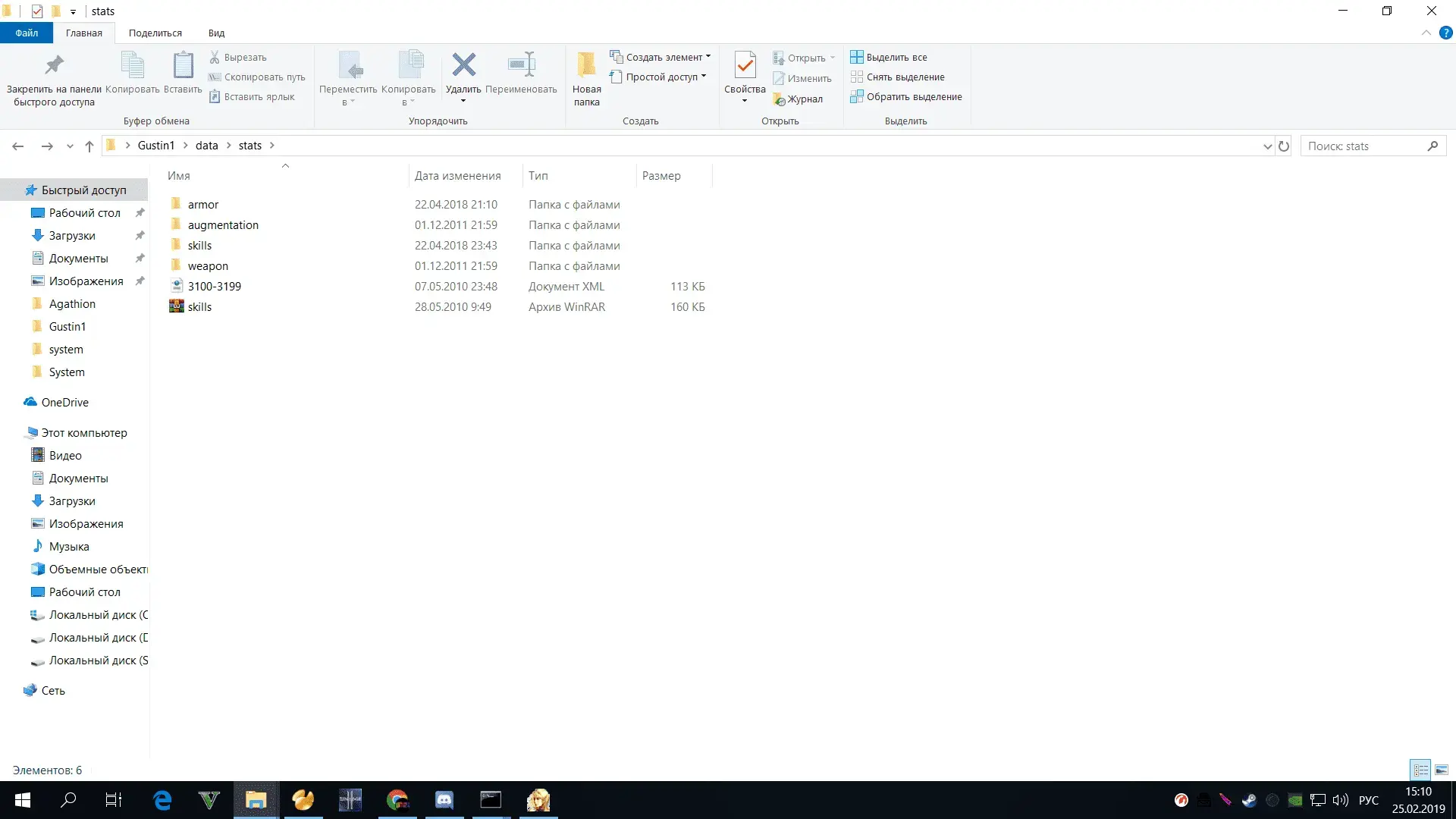Open Discord from taskbar

[444, 800]
